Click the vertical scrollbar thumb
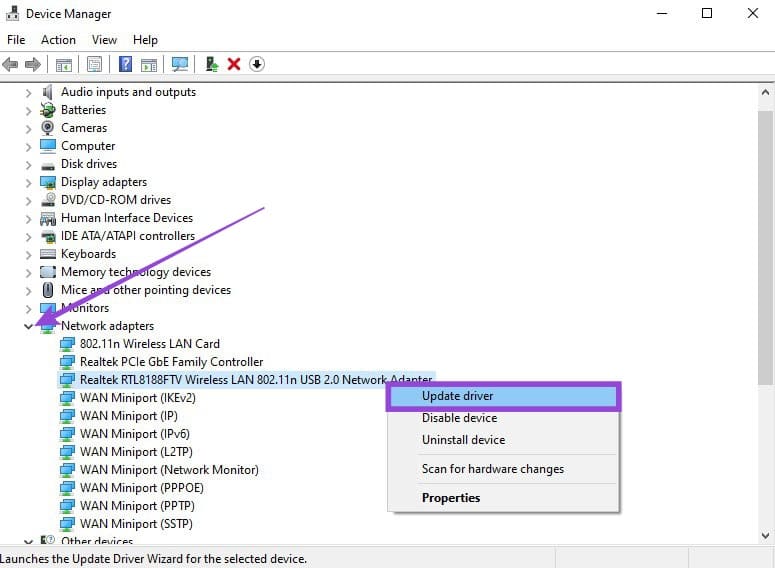This screenshot has width=775, height=568. click(x=765, y=248)
